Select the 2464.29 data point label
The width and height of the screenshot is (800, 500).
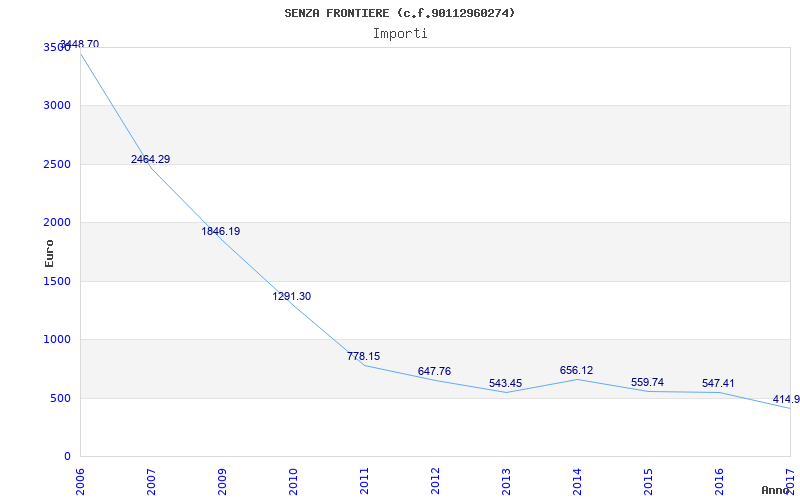[151, 159]
